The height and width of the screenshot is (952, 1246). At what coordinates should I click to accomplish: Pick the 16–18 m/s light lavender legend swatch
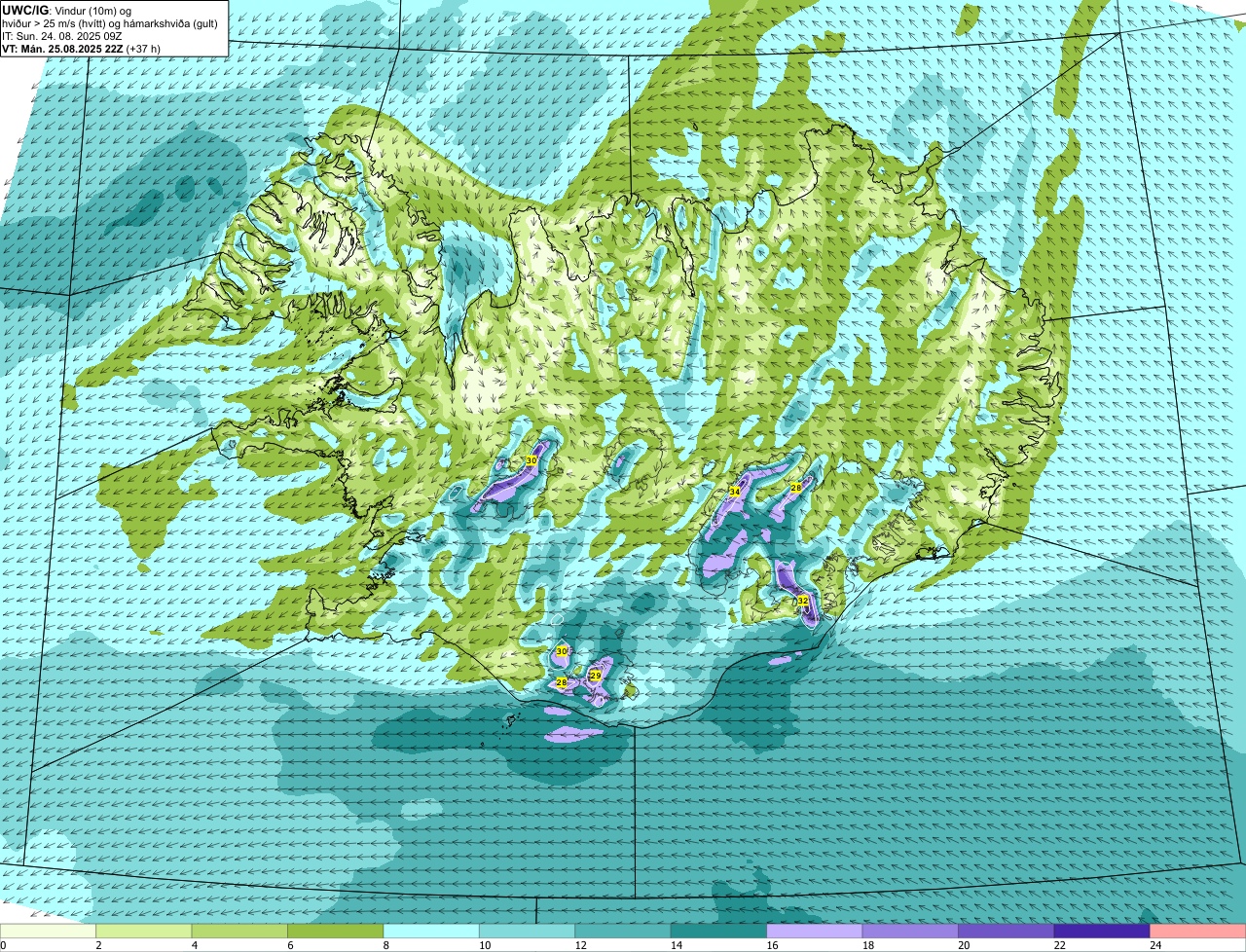[x=815, y=932]
